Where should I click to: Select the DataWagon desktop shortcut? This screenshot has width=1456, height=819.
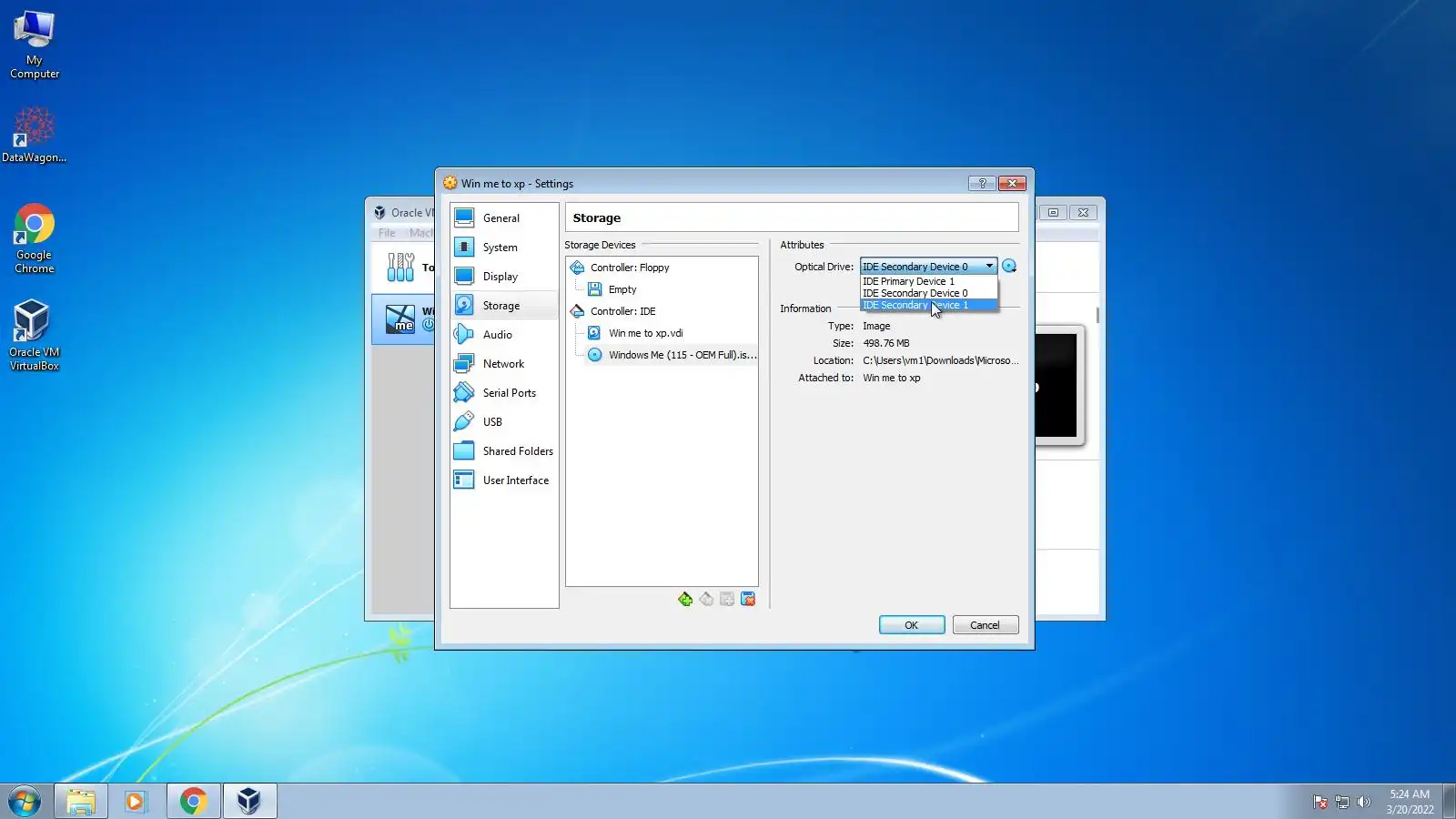tap(35, 135)
